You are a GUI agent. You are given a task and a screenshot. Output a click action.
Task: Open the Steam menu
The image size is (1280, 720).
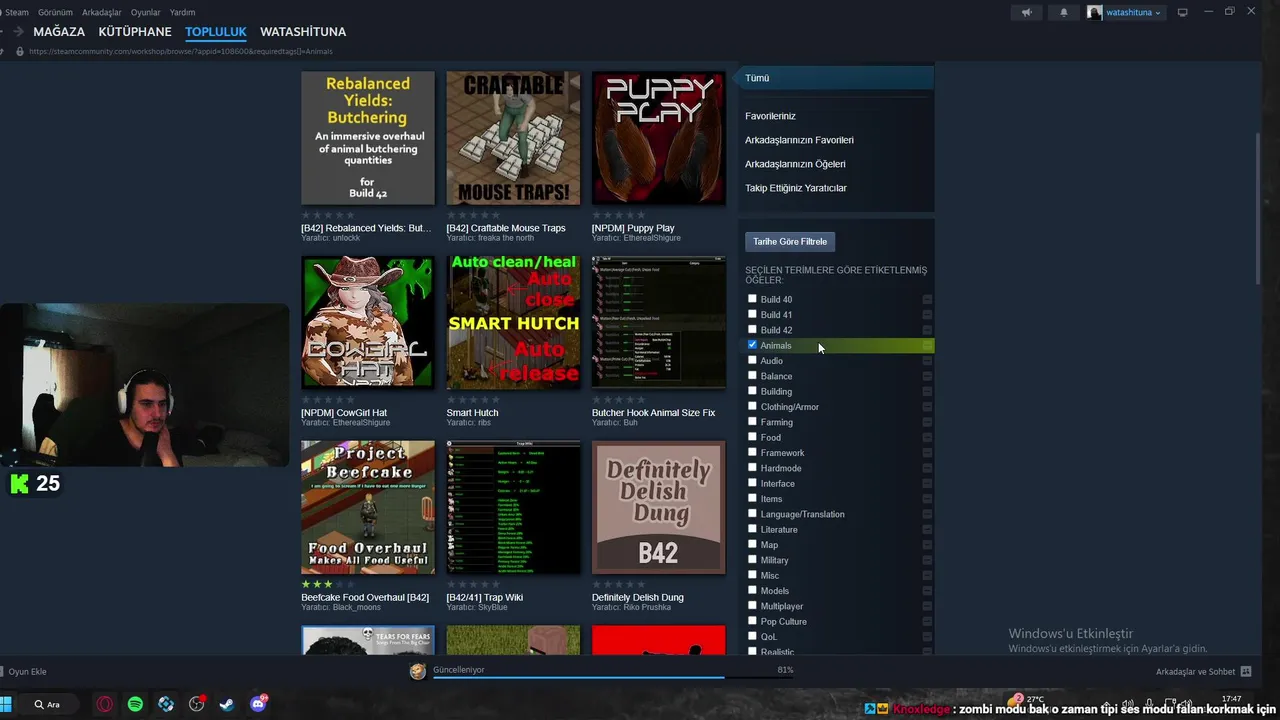point(16,12)
